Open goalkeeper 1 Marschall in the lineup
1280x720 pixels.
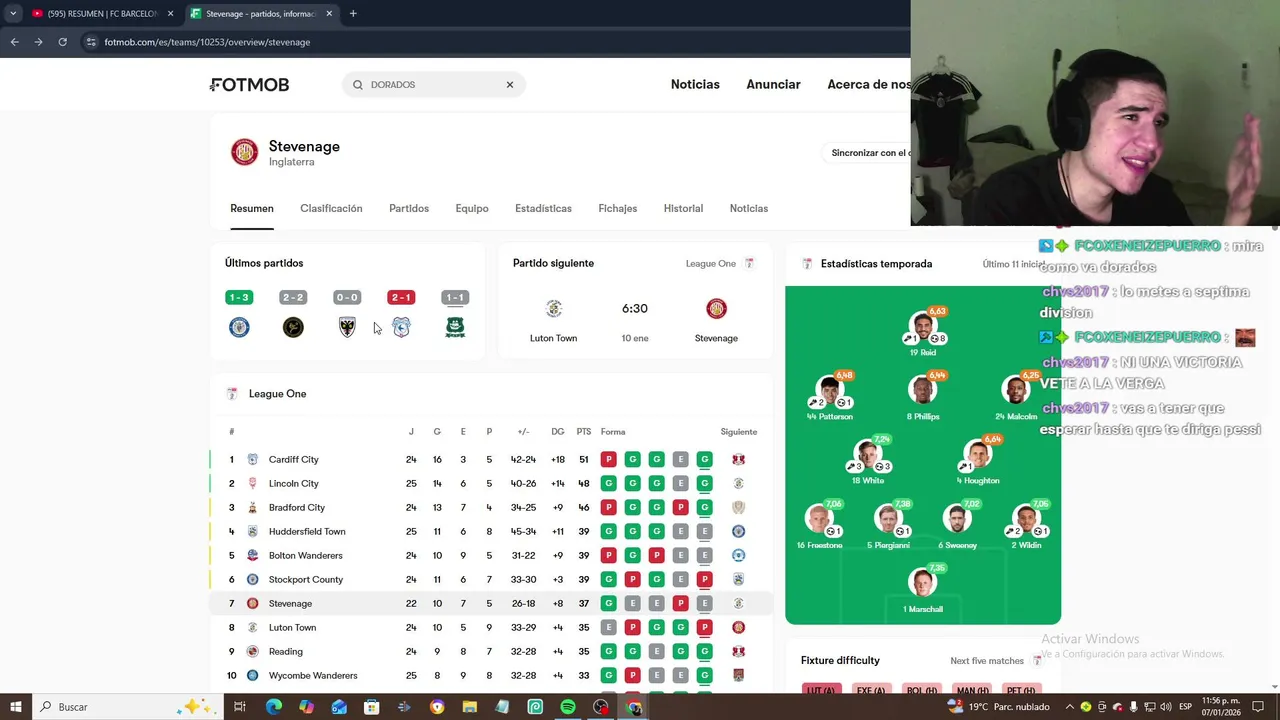923,586
